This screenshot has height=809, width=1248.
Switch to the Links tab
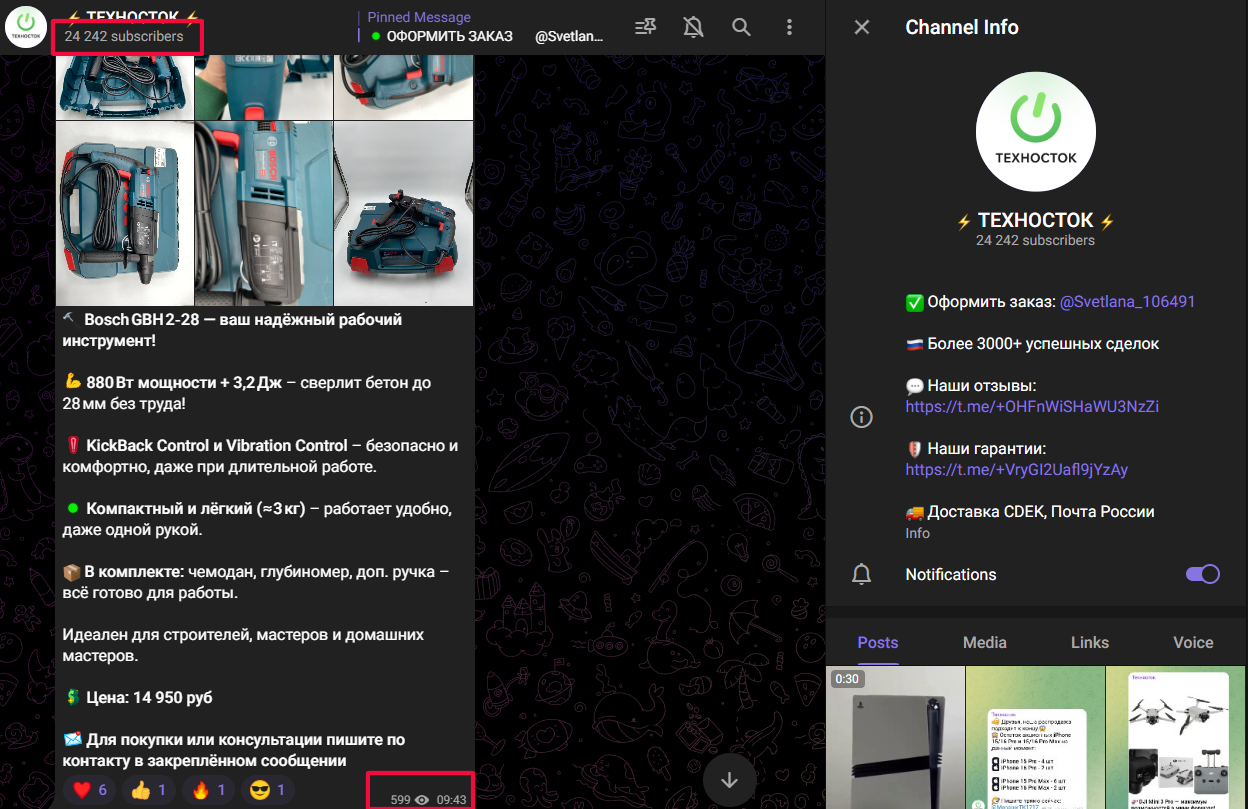(1090, 642)
